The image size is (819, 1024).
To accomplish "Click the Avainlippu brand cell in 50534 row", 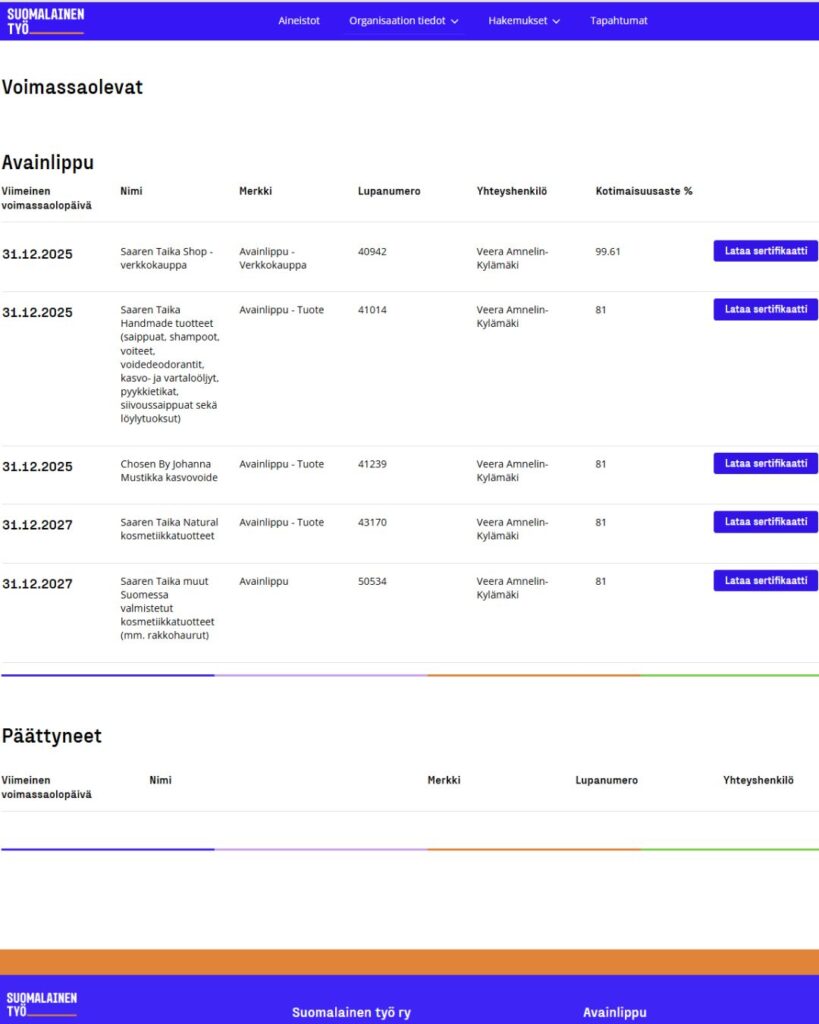I will click(x=264, y=581).
